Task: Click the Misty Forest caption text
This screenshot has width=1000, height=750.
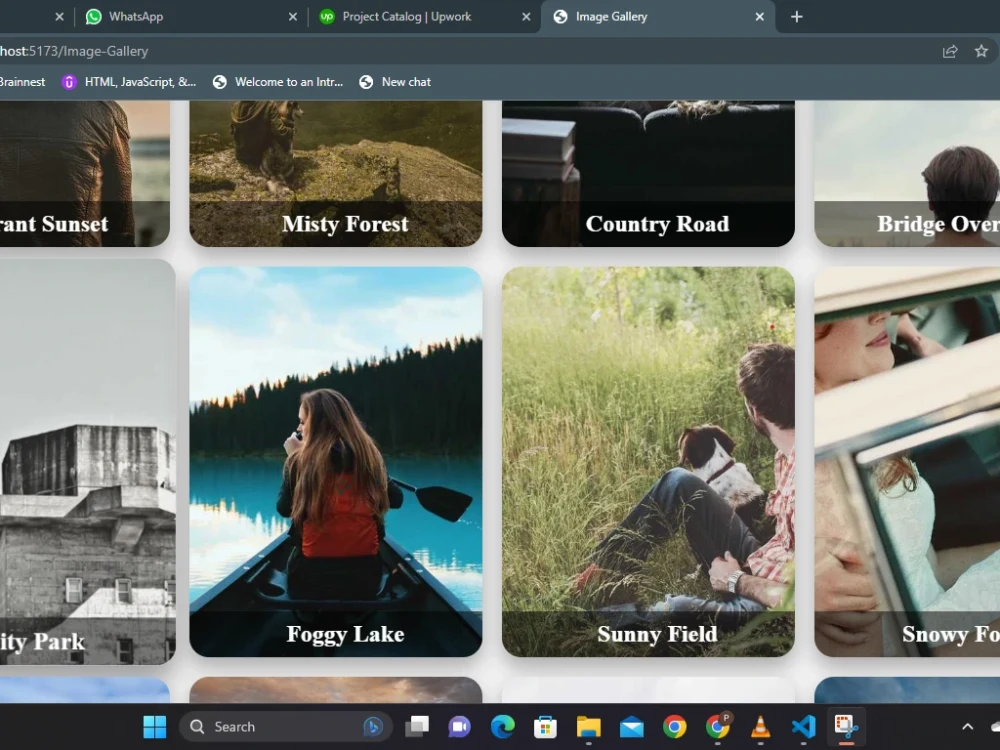Action: pos(345,224)
